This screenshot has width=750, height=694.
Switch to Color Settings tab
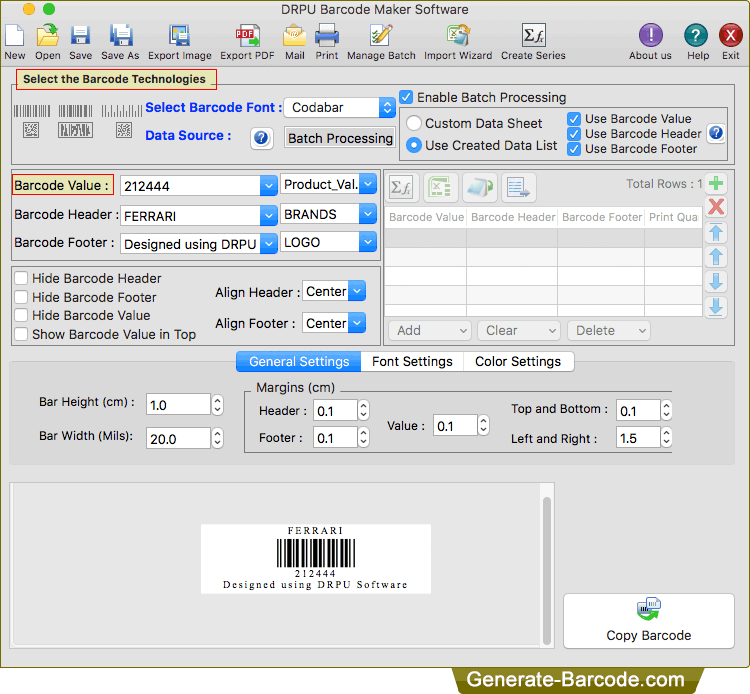(518, 362)
